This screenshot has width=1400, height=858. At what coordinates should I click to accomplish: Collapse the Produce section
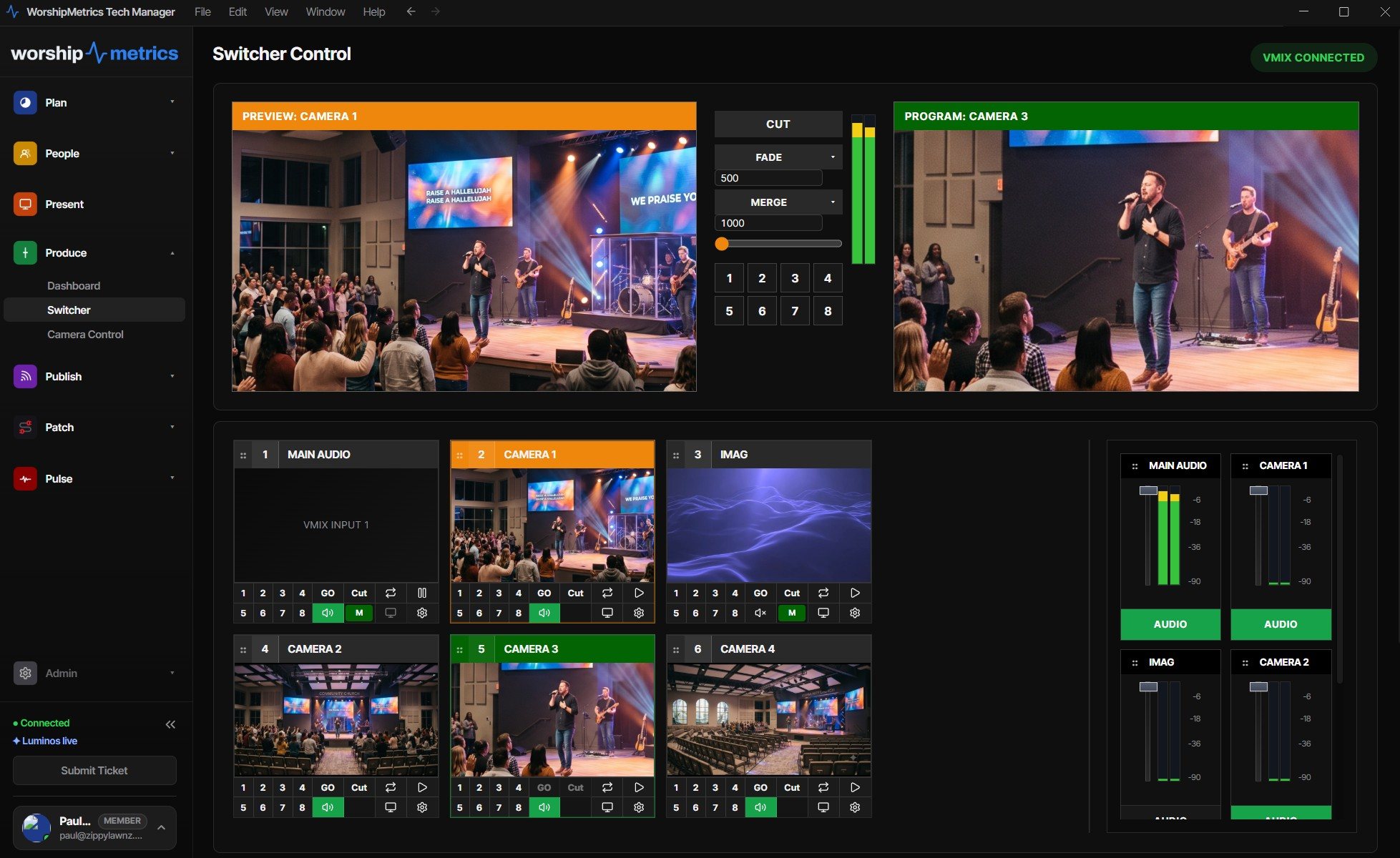[x=172, y=253]
